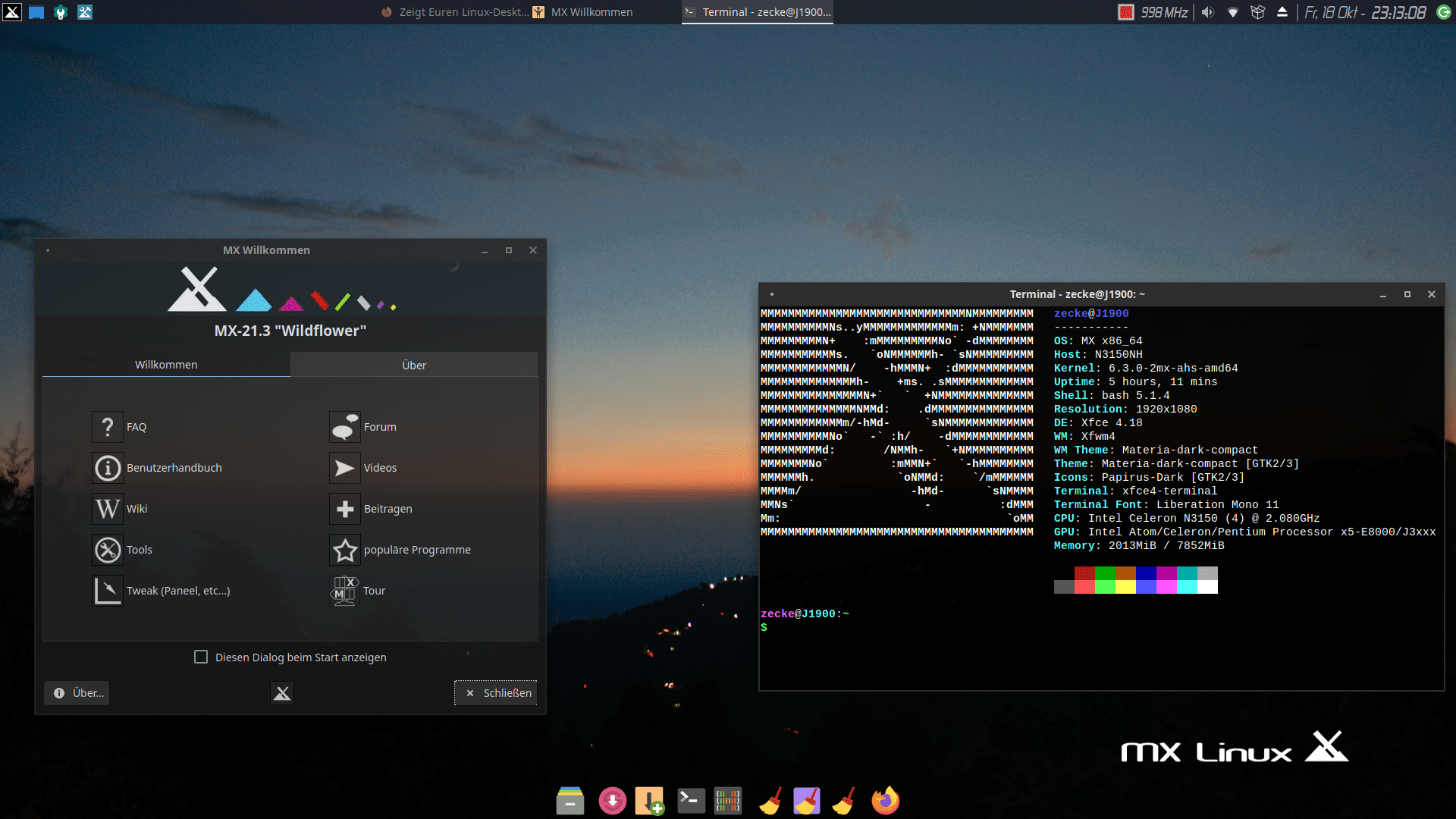Click the DE: Xfce 4.18 line
The width and height of the screenshot is (1456, 819).
1097,423
